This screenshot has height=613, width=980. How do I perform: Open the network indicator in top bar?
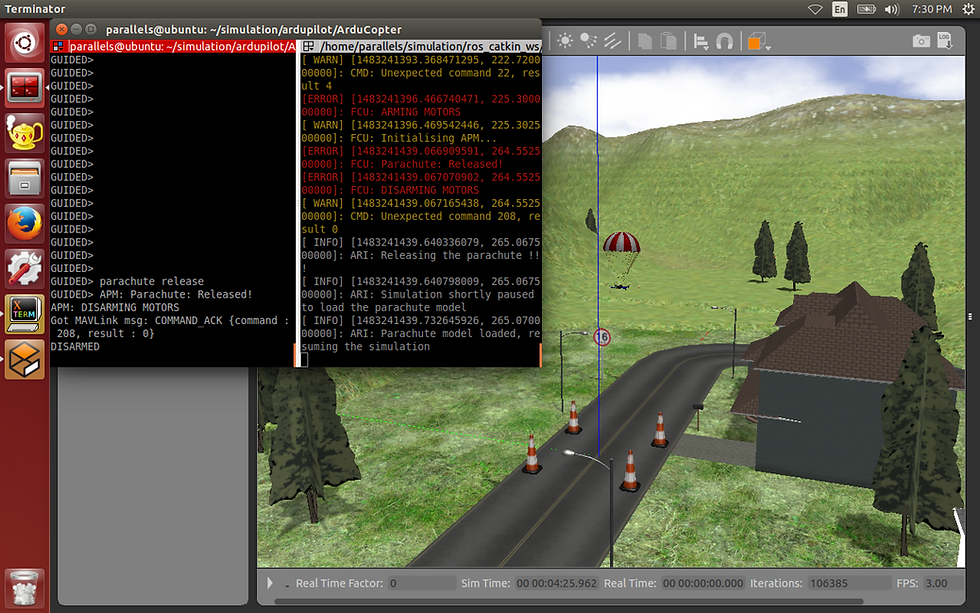pos(815,9)
